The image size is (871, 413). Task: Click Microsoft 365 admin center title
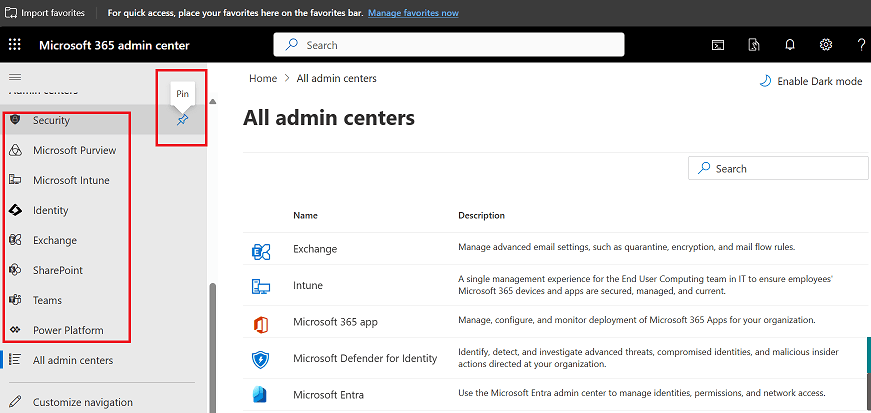(x=114, y=45)
